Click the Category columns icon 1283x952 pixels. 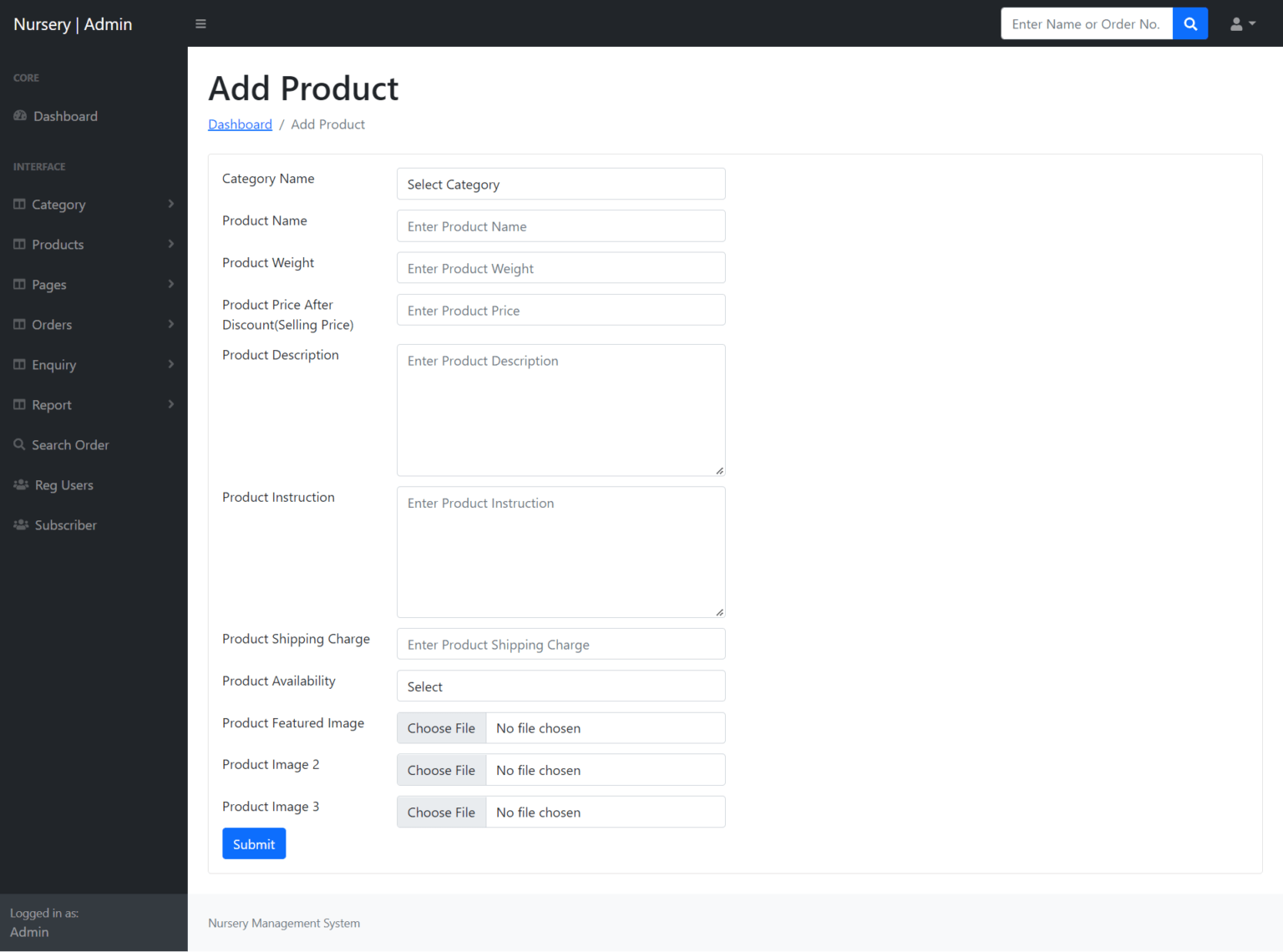(x=19, y=205)
